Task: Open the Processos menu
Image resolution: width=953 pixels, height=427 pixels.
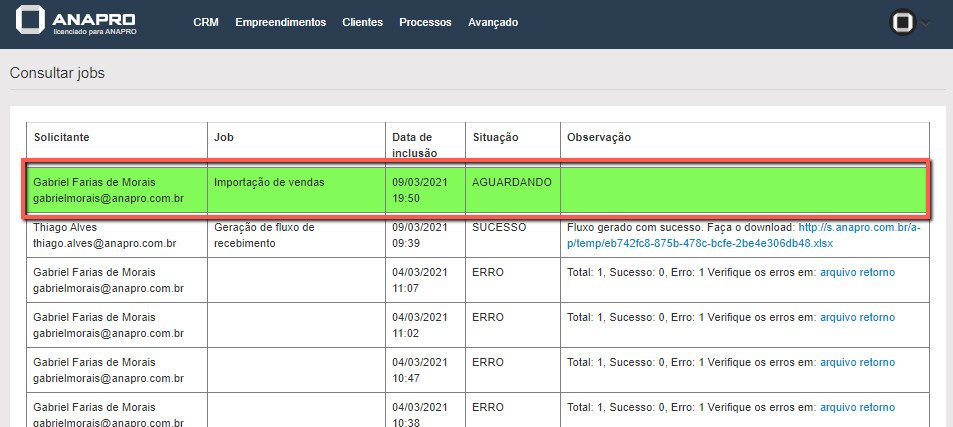Action: click(425, 22)
